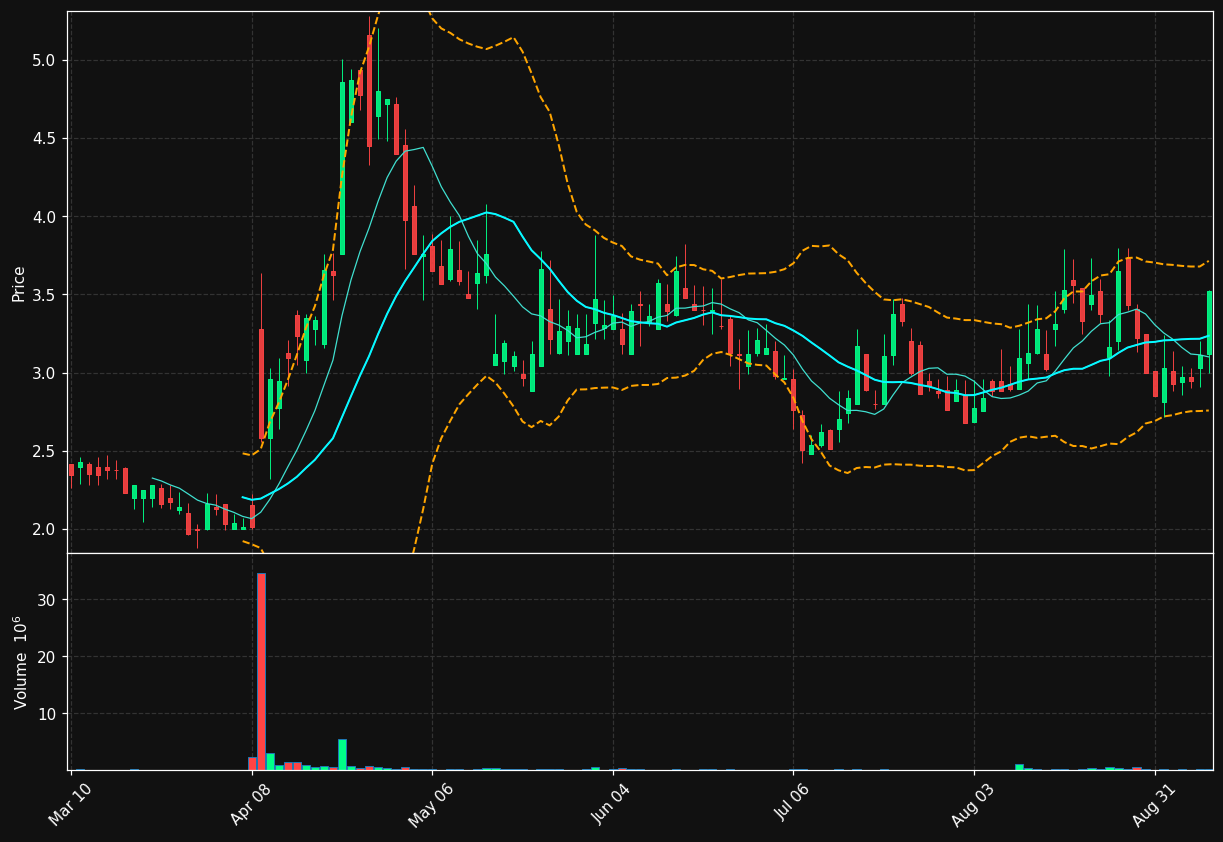
Task: Click the Price axis title
Action: (x=19, y=283)
